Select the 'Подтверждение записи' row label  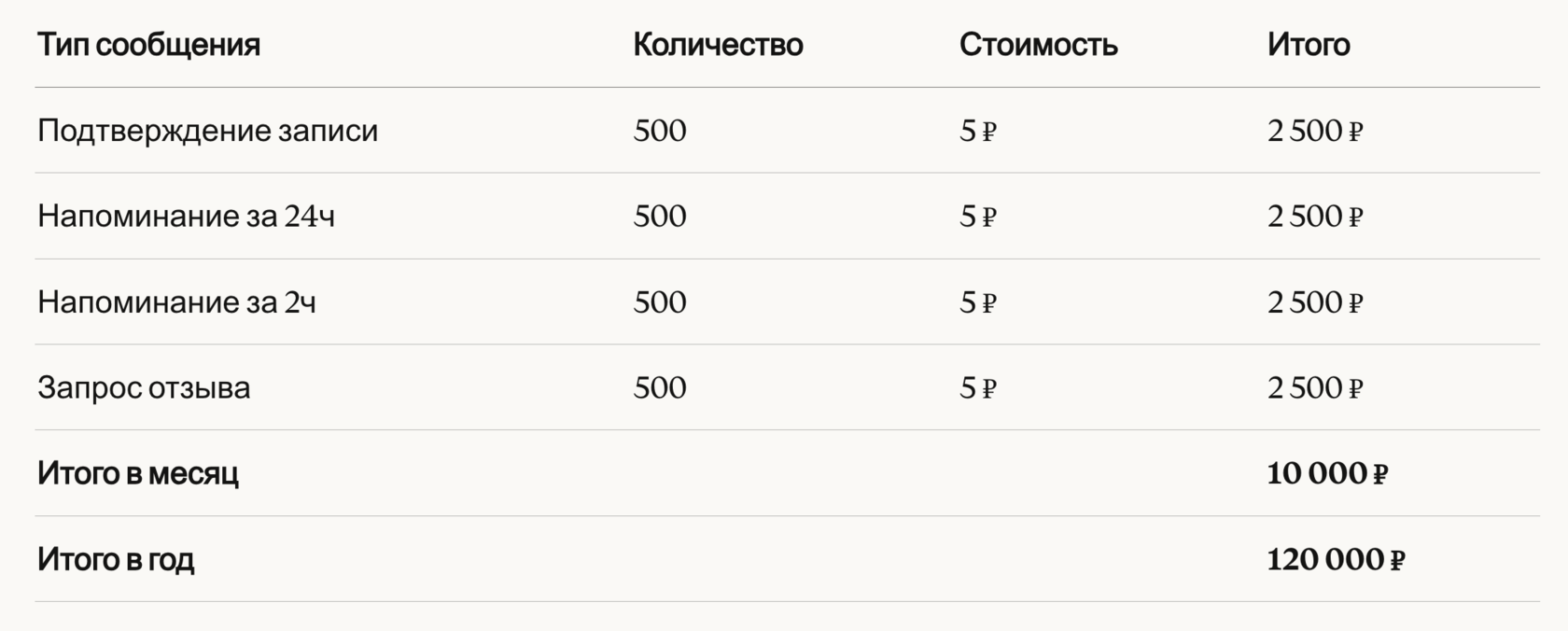[x=207, y=131]
